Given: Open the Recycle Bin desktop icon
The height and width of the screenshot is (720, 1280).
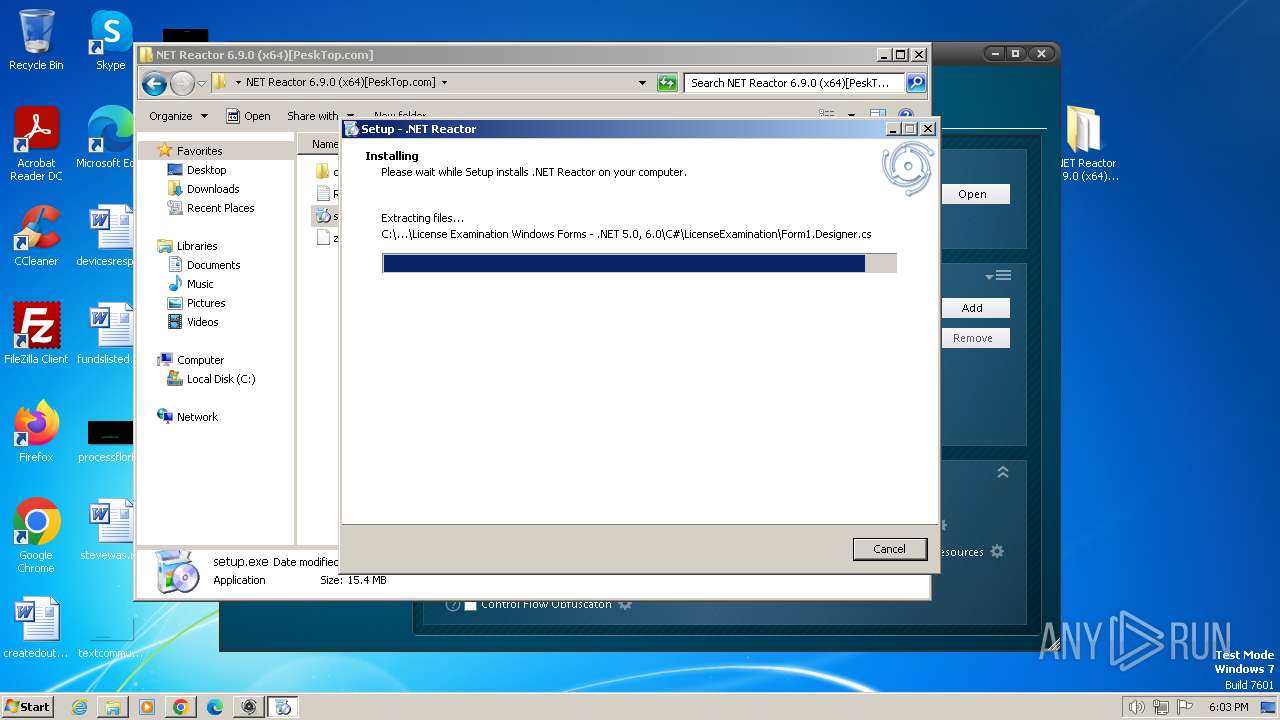Looking at the screenshot, I should point(36,40).
